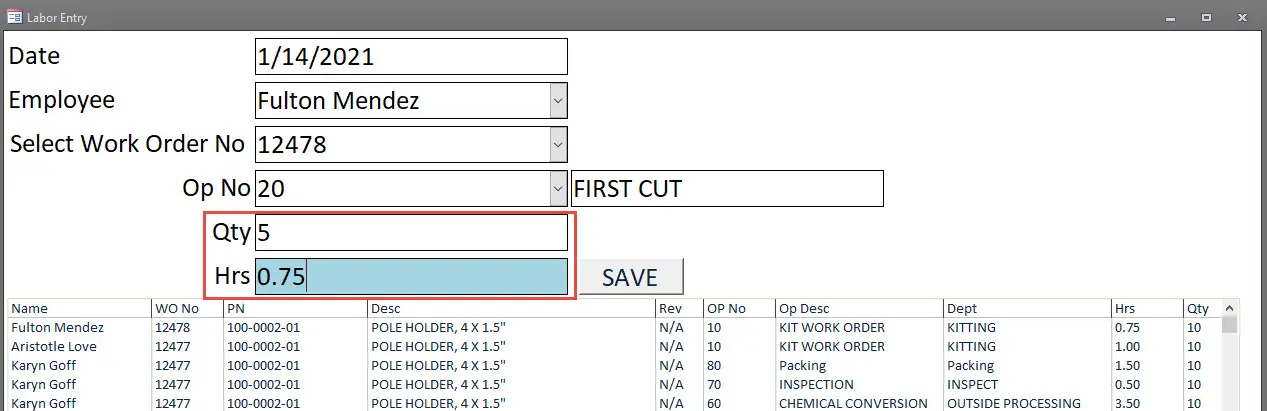Maximize the Labor Entry window
The height and width of the screenshot is (411, 1267).
click(1207, 17)
